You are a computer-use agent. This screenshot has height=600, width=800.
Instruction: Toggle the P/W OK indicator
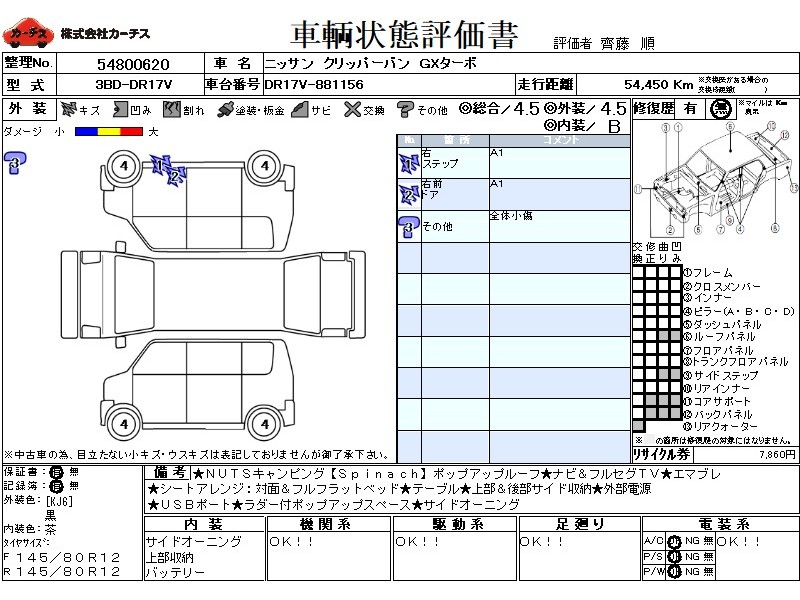click(x=674, y=571)
